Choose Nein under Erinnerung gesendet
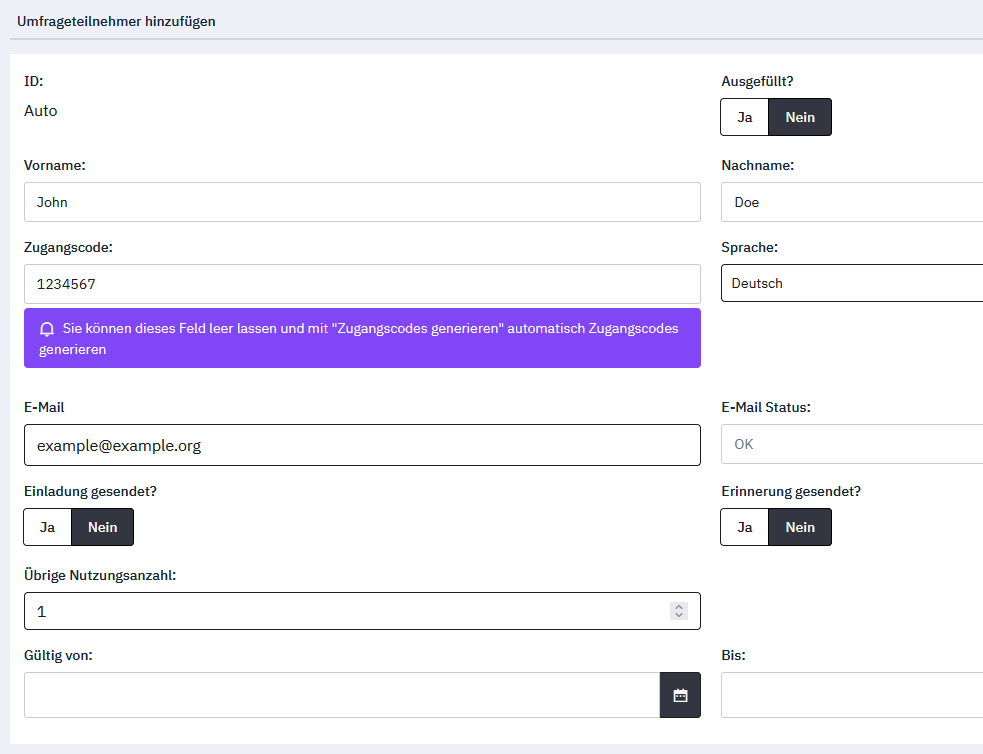Viewport: 983px width, 754px height. click(799, 527)
